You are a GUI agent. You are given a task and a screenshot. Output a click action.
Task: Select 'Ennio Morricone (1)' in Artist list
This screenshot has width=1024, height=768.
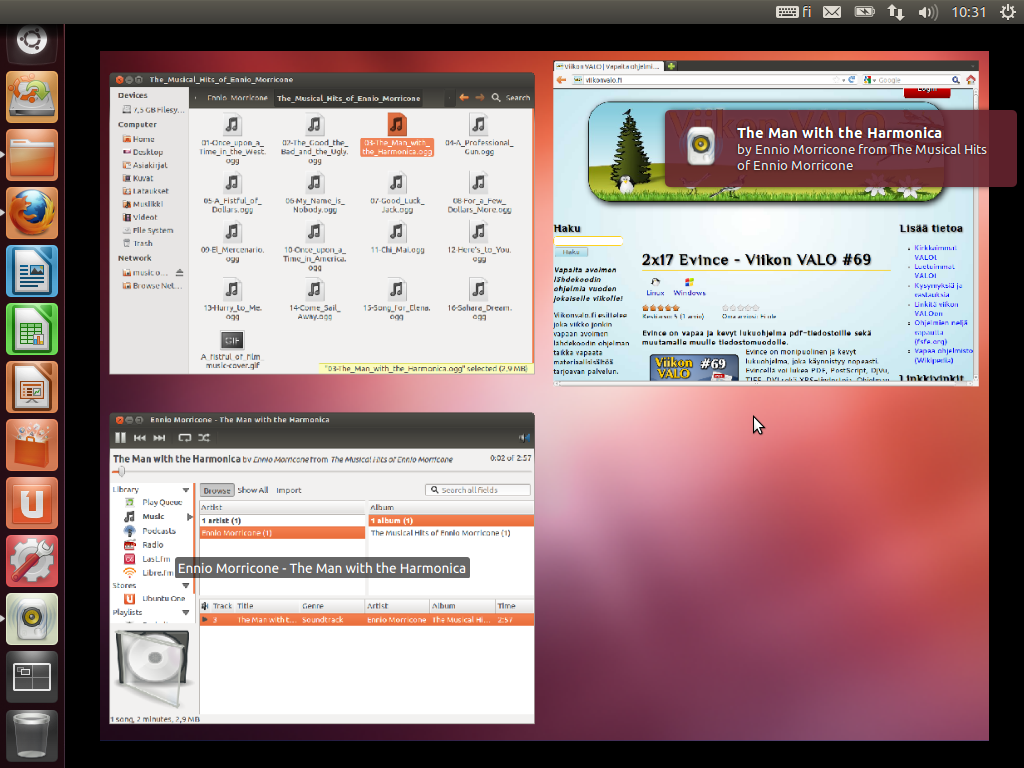point(282,533)
